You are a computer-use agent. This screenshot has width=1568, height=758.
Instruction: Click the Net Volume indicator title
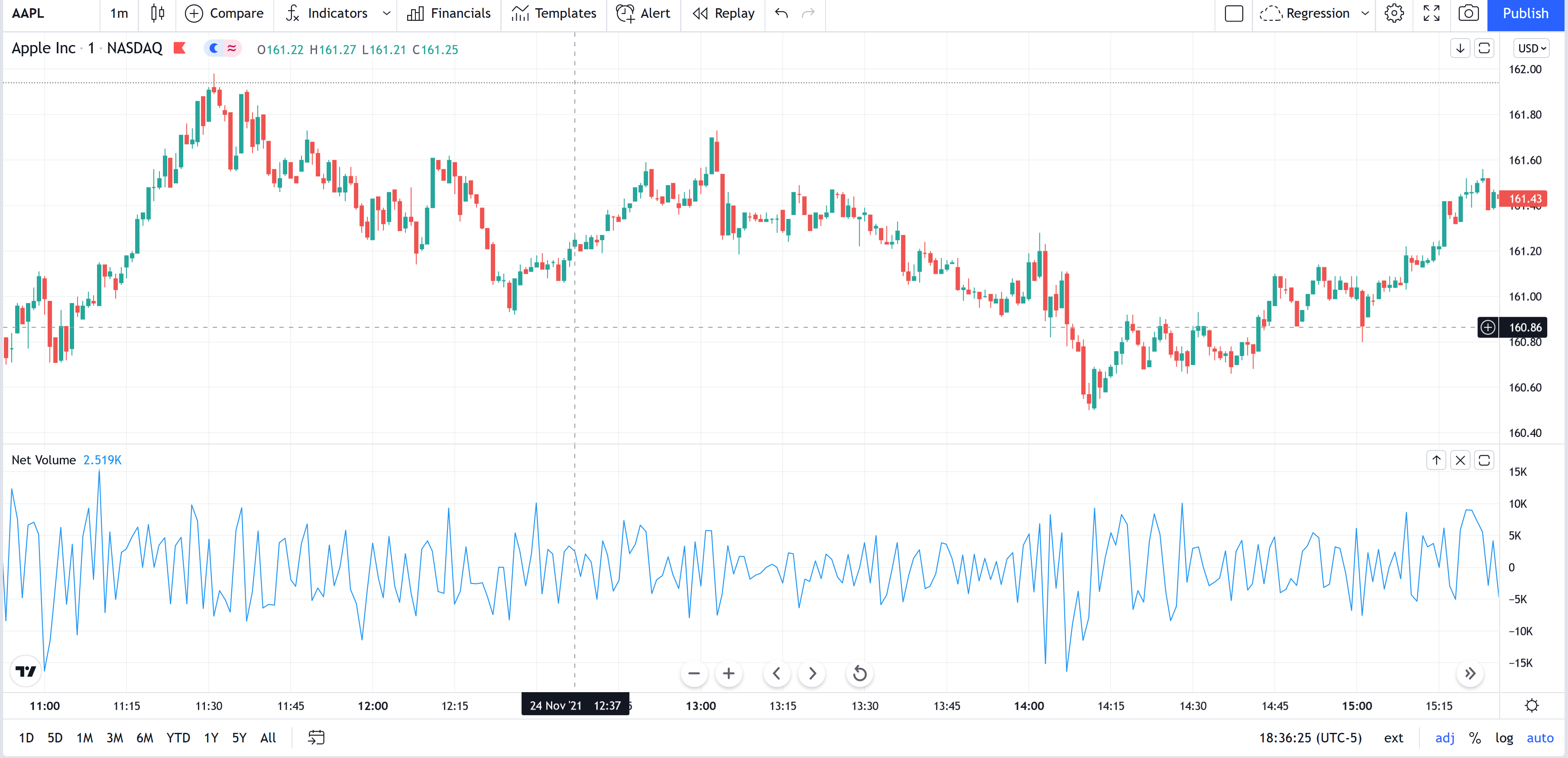coord(44,460)
